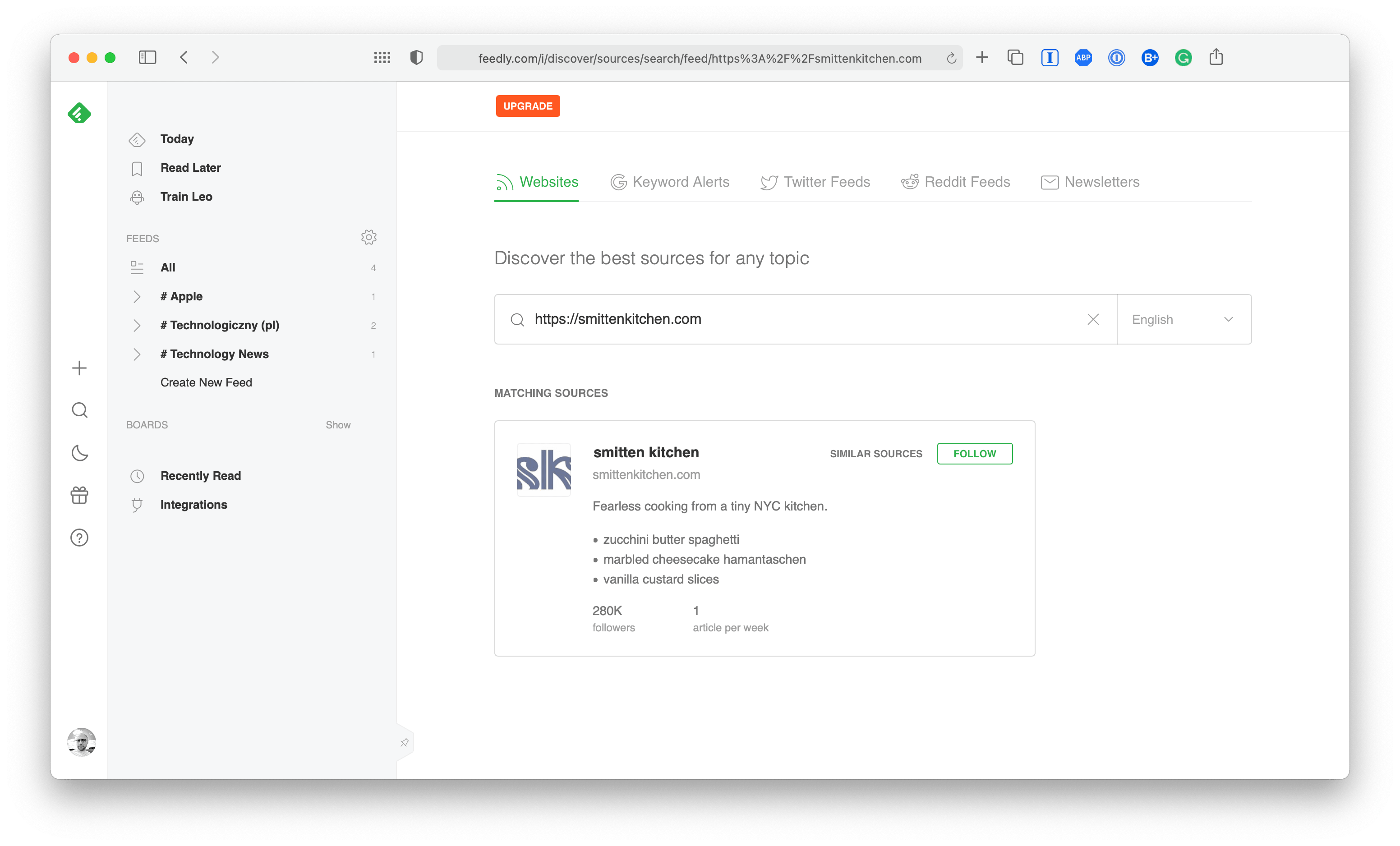Click 'marbled cheesecake hamantaschen' article text
Image resolution: width=1400 pixels, height=846 pixels.
(705, 560)
